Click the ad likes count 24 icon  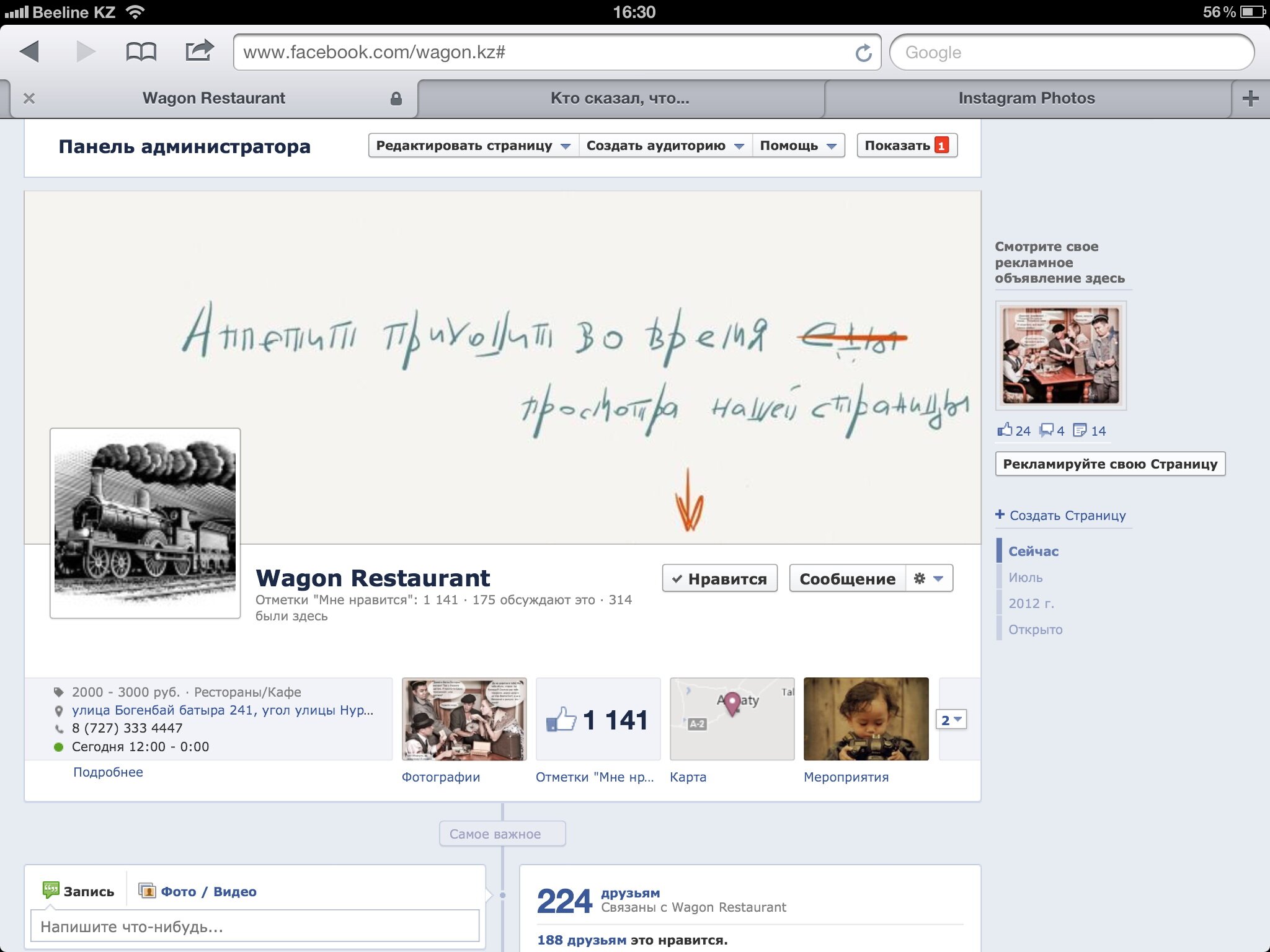(1013, 430)
